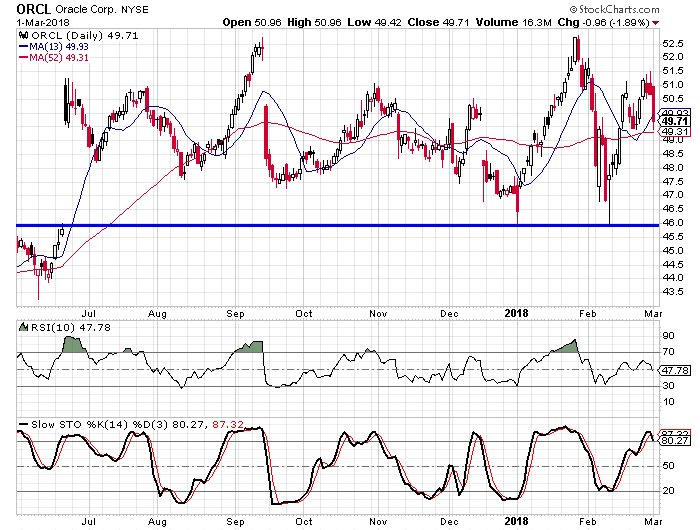700x530 pixels.
Task: Click the Low 49.42 value
Action: click(375, 22)
